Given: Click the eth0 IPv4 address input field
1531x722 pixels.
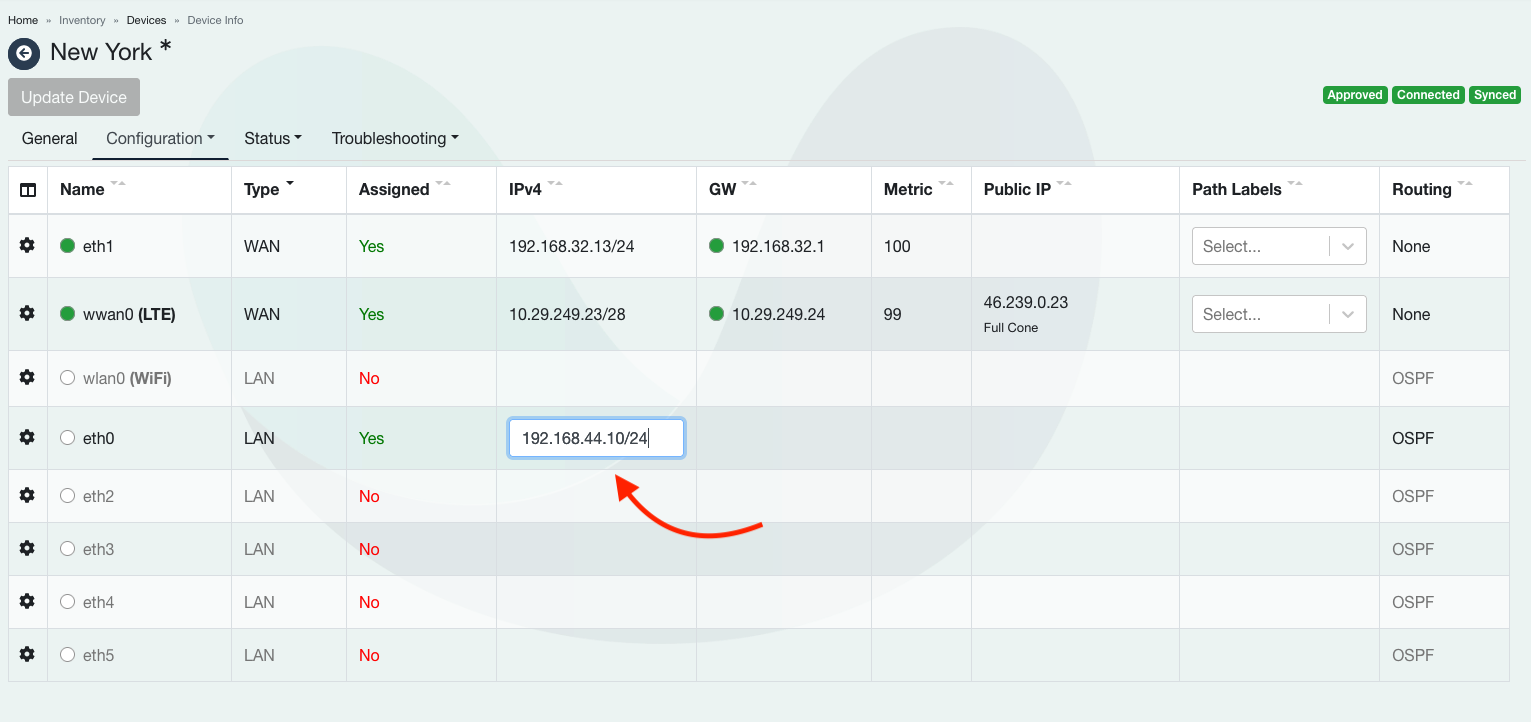Looking at the screenshot, I should [x=596, y=438].
